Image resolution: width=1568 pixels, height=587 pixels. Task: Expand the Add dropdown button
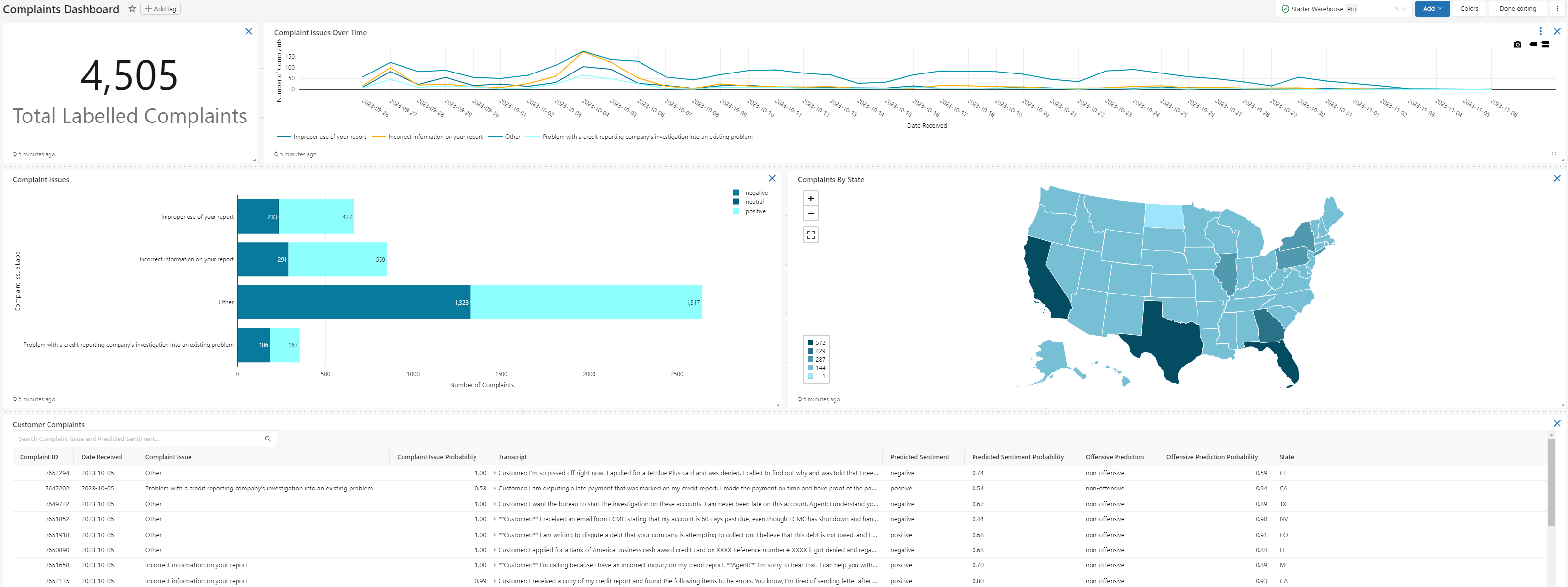1432,8
